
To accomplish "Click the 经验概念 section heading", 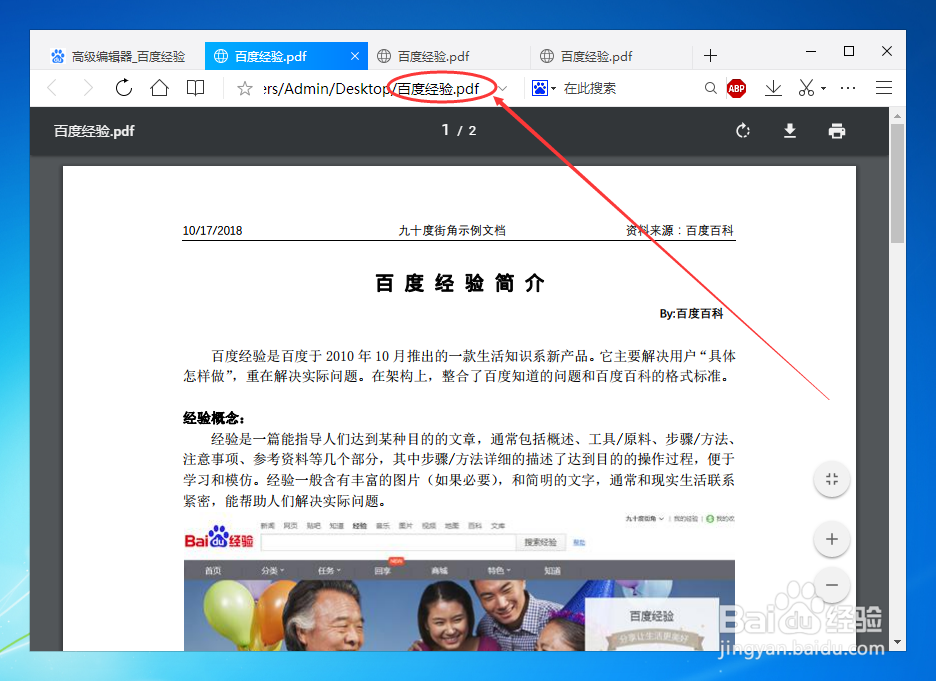I will tap(214, 418).
